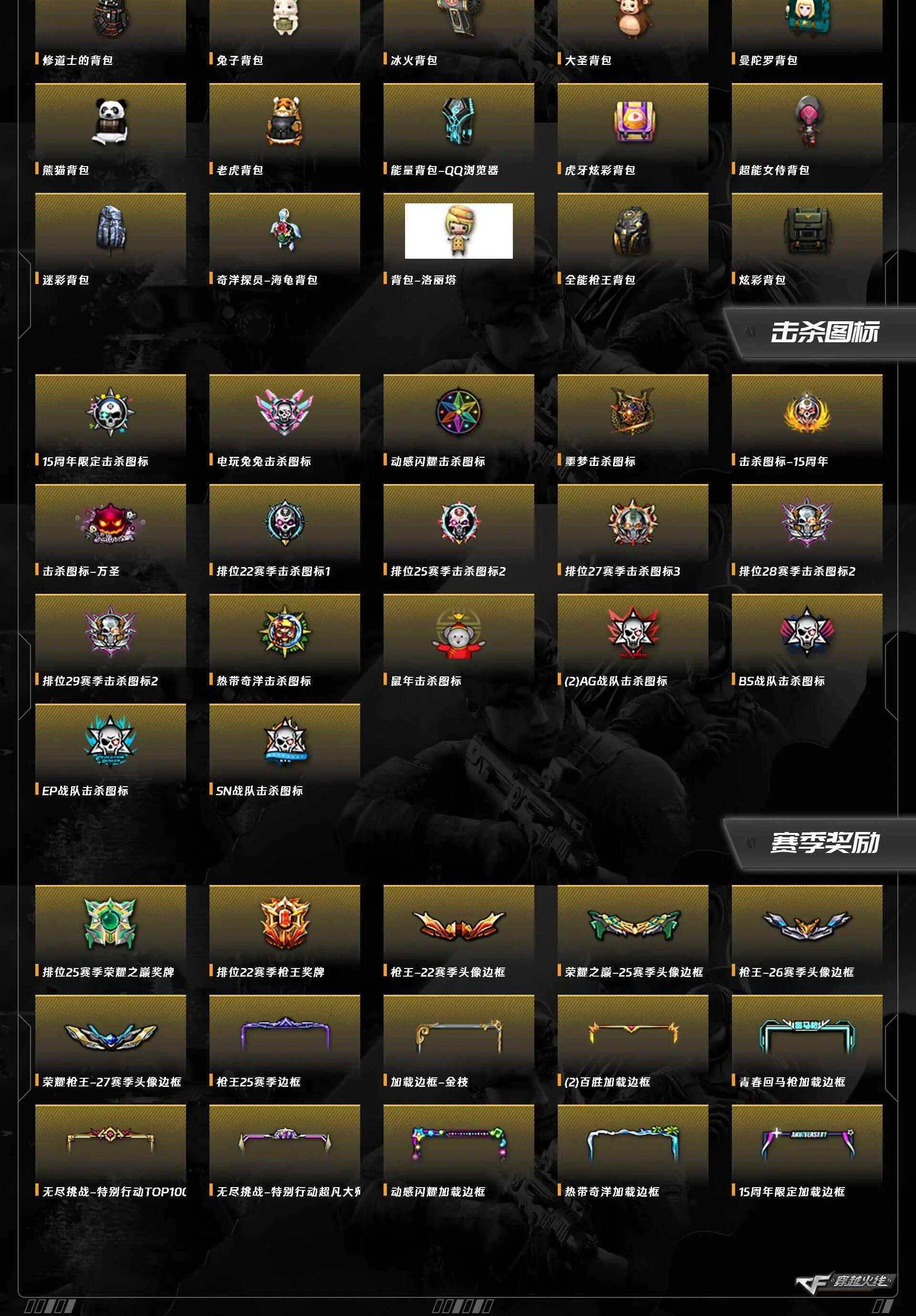
Task: Click the 15th anniversary limited kill icon
Action: pos(111,411)
